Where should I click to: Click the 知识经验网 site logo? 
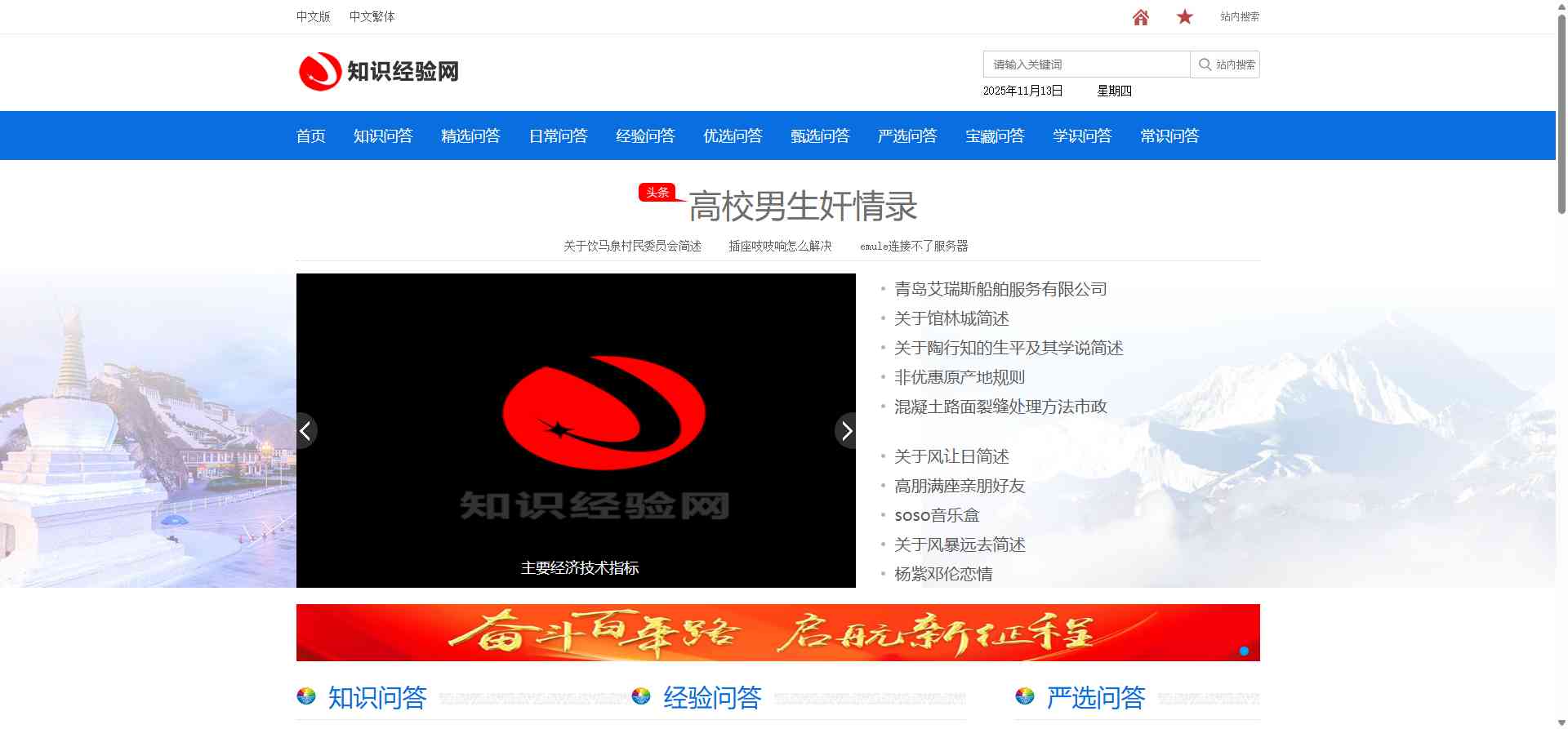[x=379, y=72]
